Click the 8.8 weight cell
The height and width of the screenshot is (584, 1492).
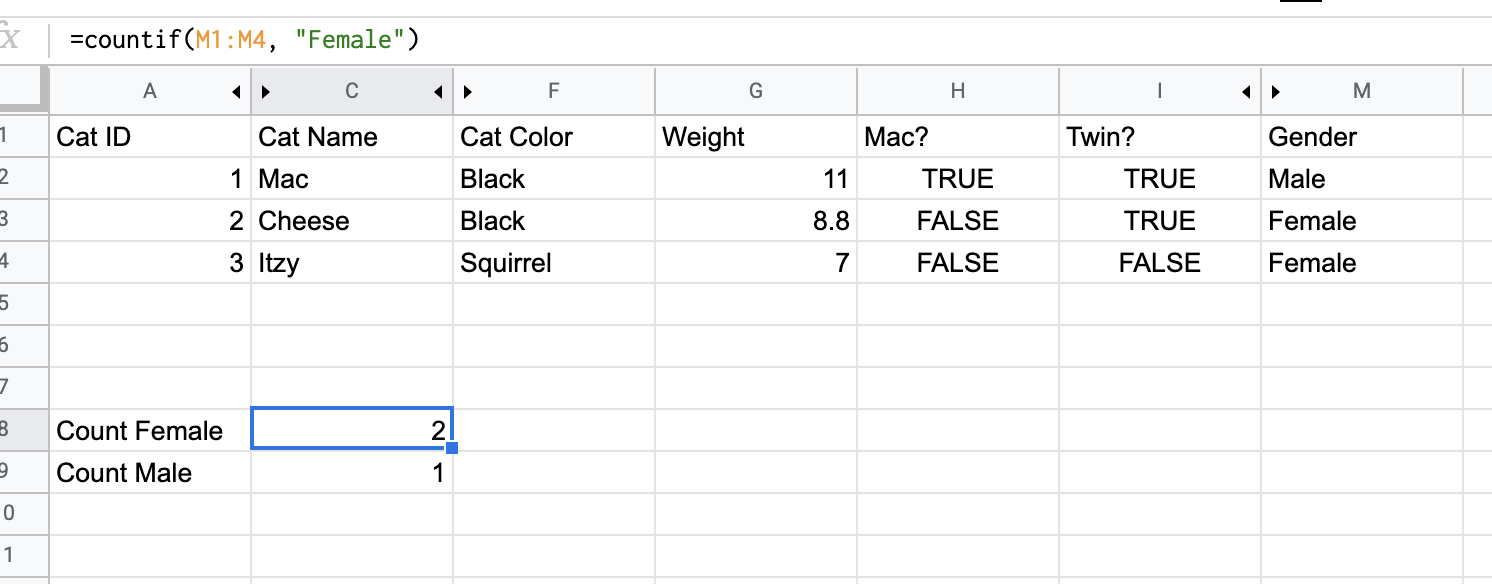[x=756, y=220]
